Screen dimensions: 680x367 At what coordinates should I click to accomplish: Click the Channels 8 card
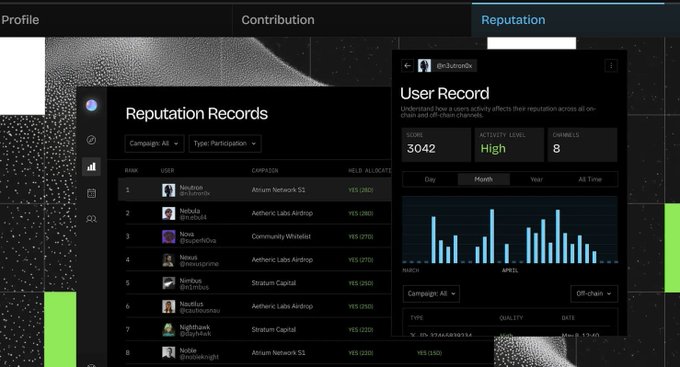click(582, 145)
